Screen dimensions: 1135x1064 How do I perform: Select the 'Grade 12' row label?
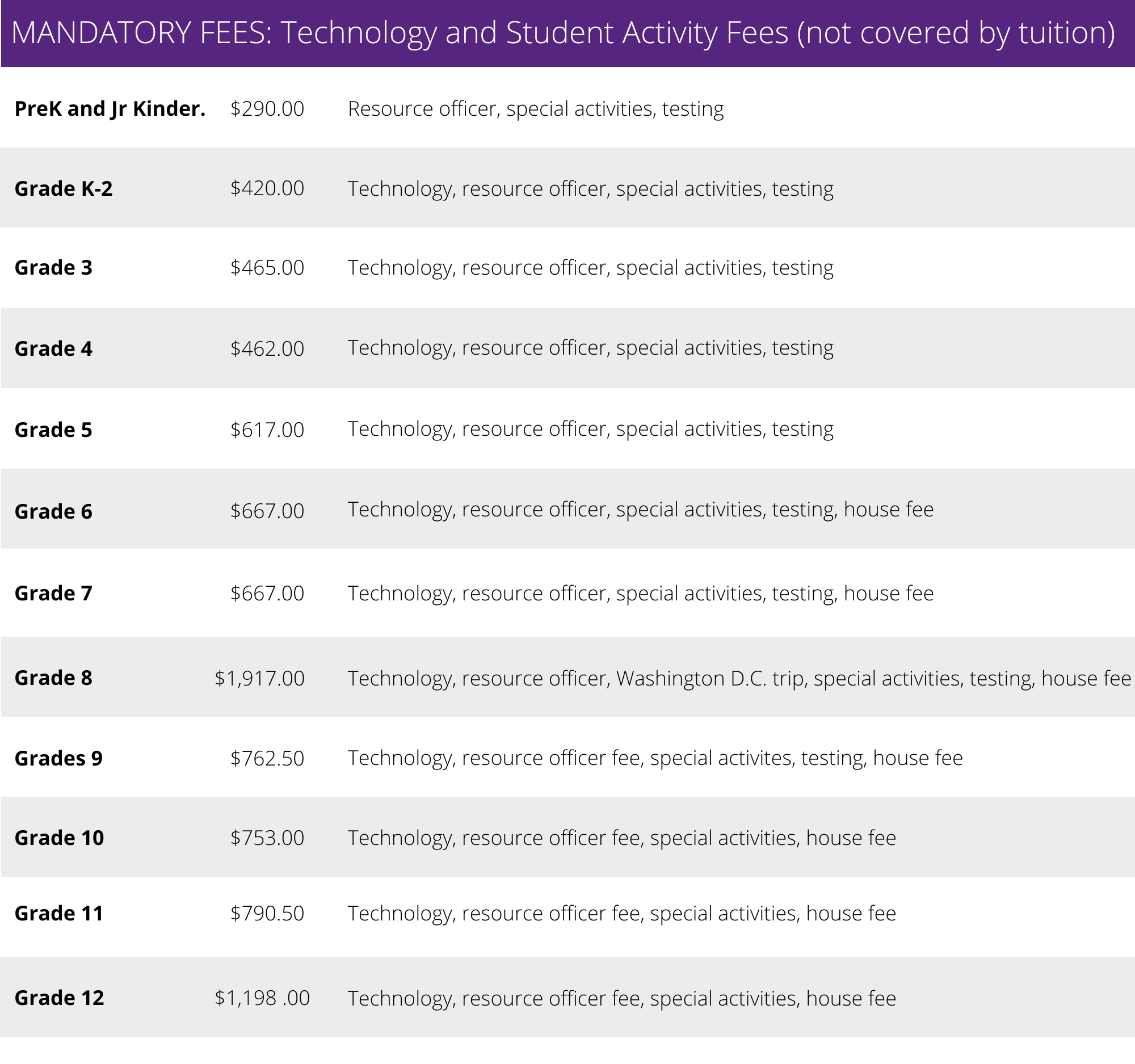point(60,998)
